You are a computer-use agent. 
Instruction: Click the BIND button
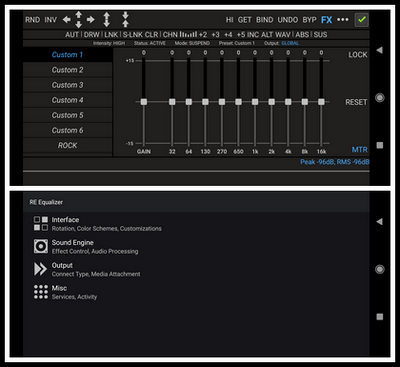tap(265, 20)
